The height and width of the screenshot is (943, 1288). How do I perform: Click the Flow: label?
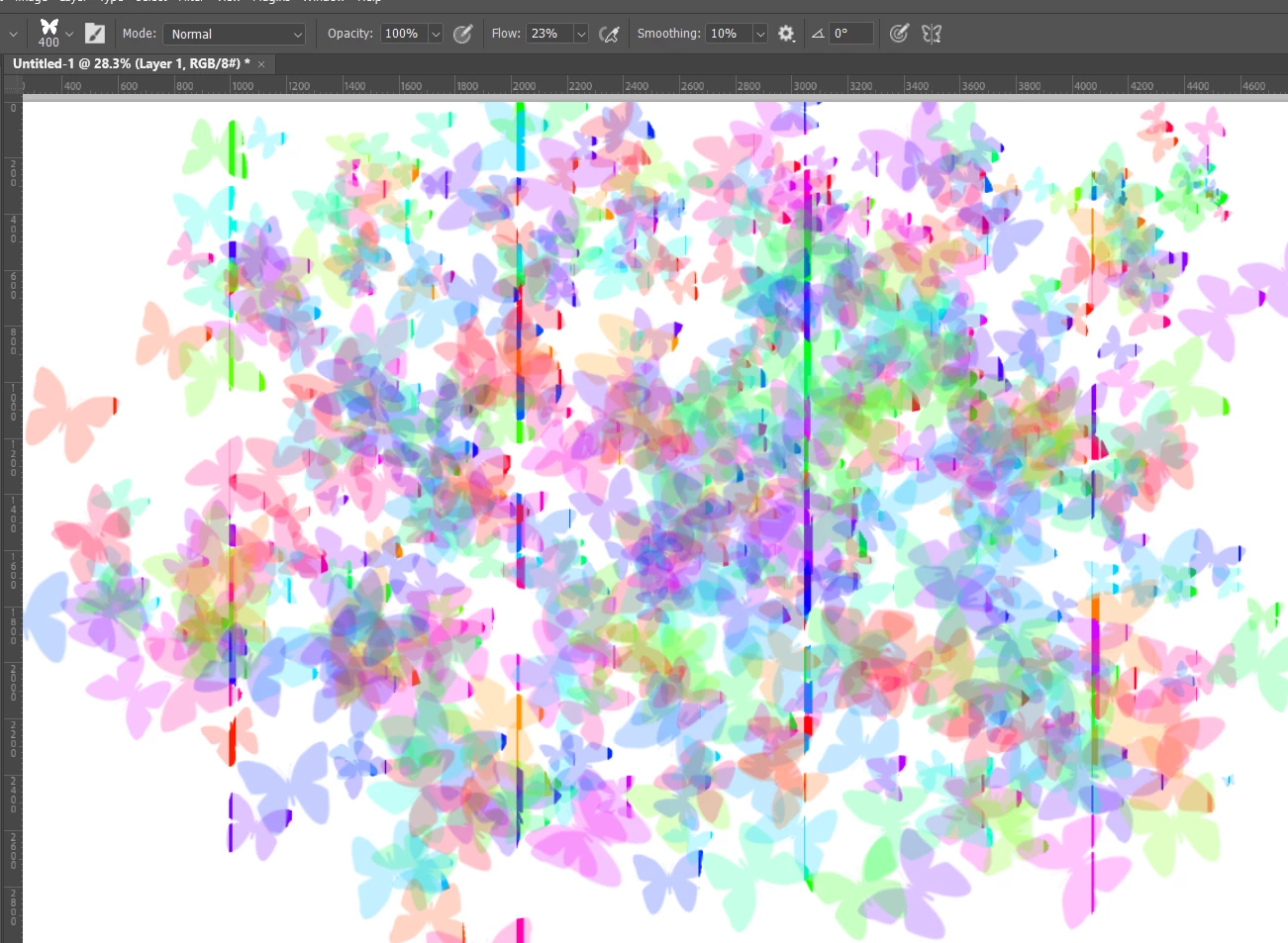coord(506,34)
